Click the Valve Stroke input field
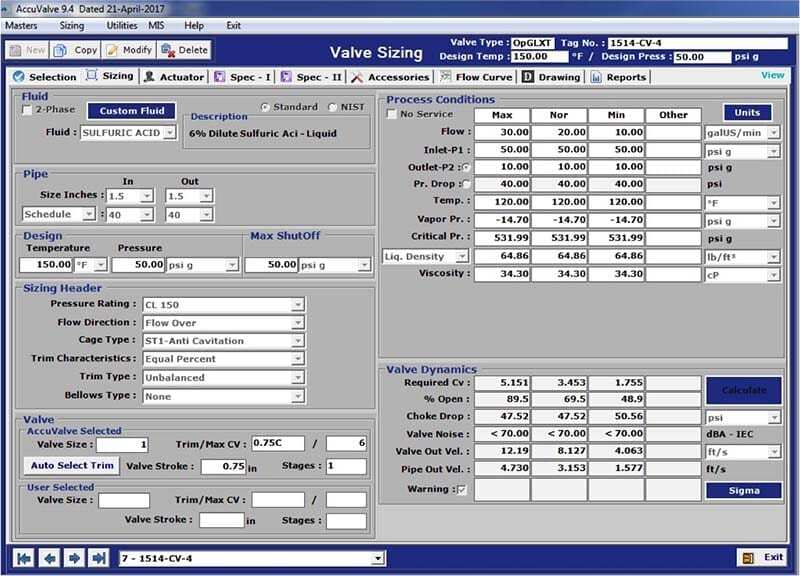Screen dimensions: 800x576 pyautogui.click(x=225, y=468)
